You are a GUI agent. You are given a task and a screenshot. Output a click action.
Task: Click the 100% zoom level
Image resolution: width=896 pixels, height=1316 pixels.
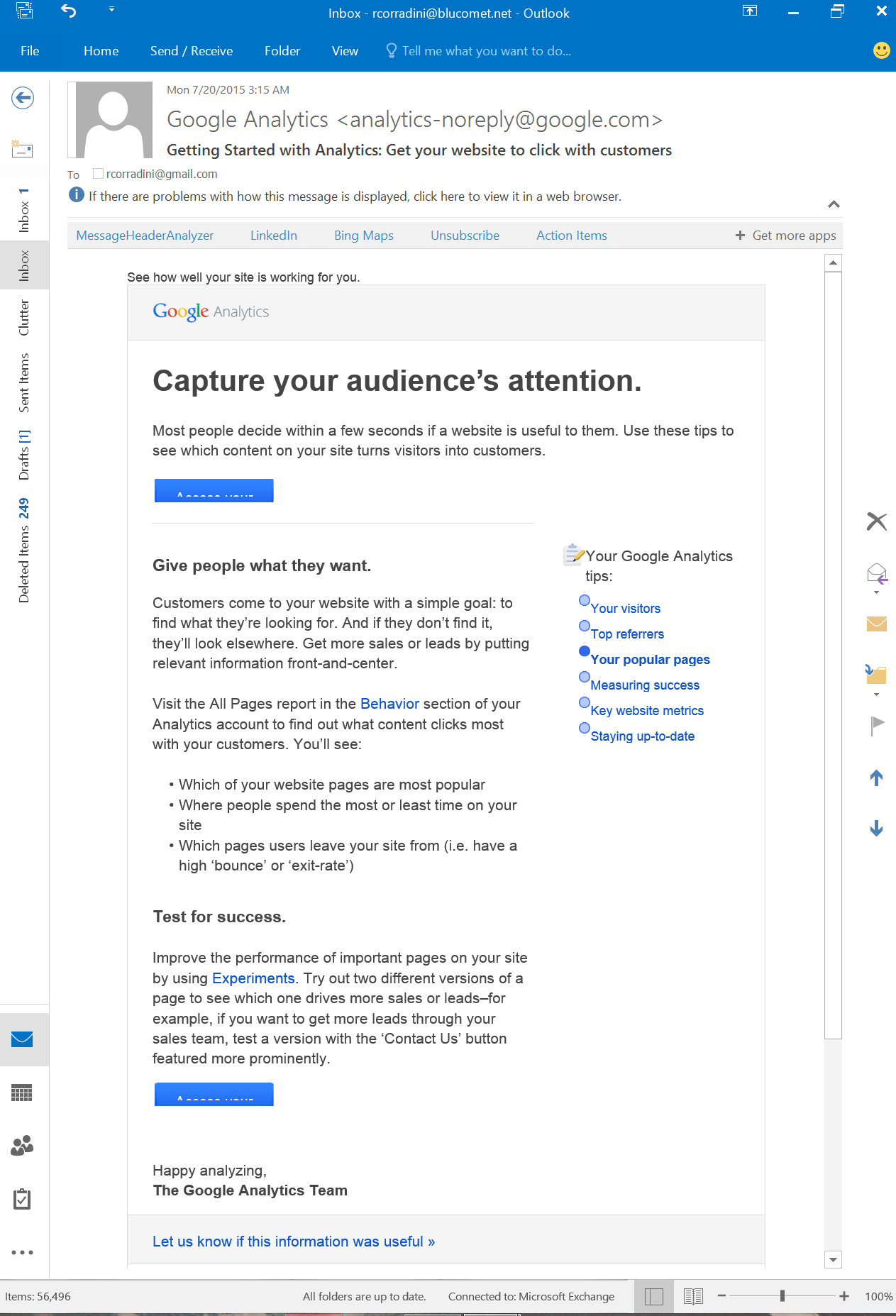click(878, 1296)
